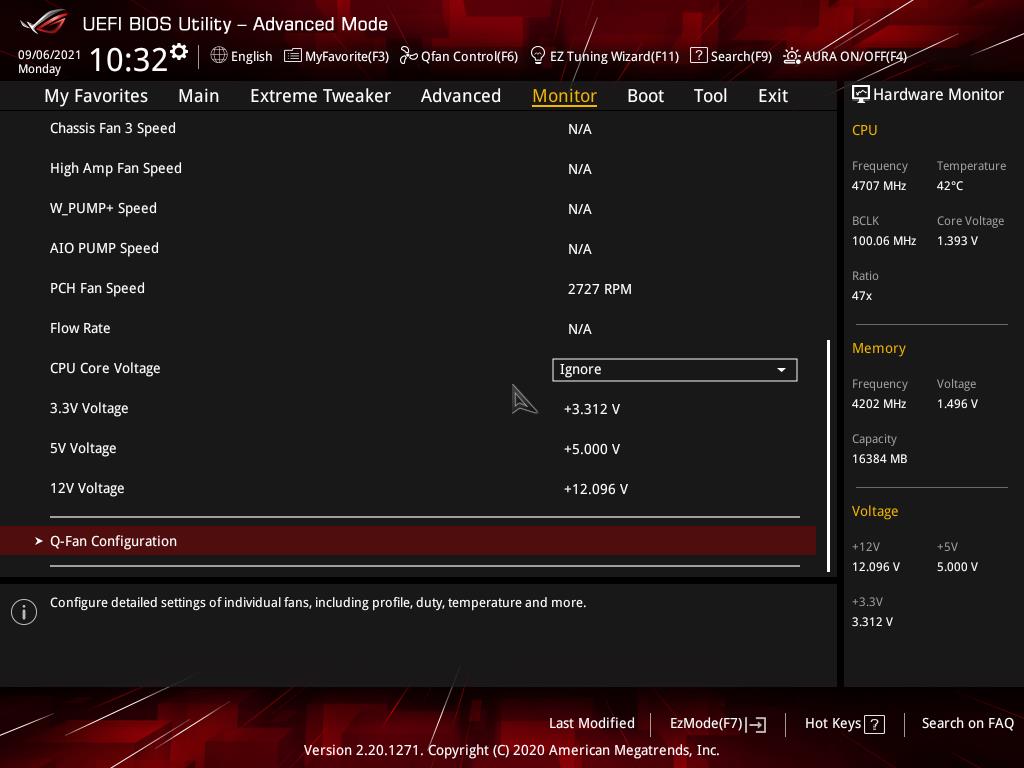The height and width of the screenshot is (768, 1024).
Task: Open the Exit tab
Action: [773, 95]
